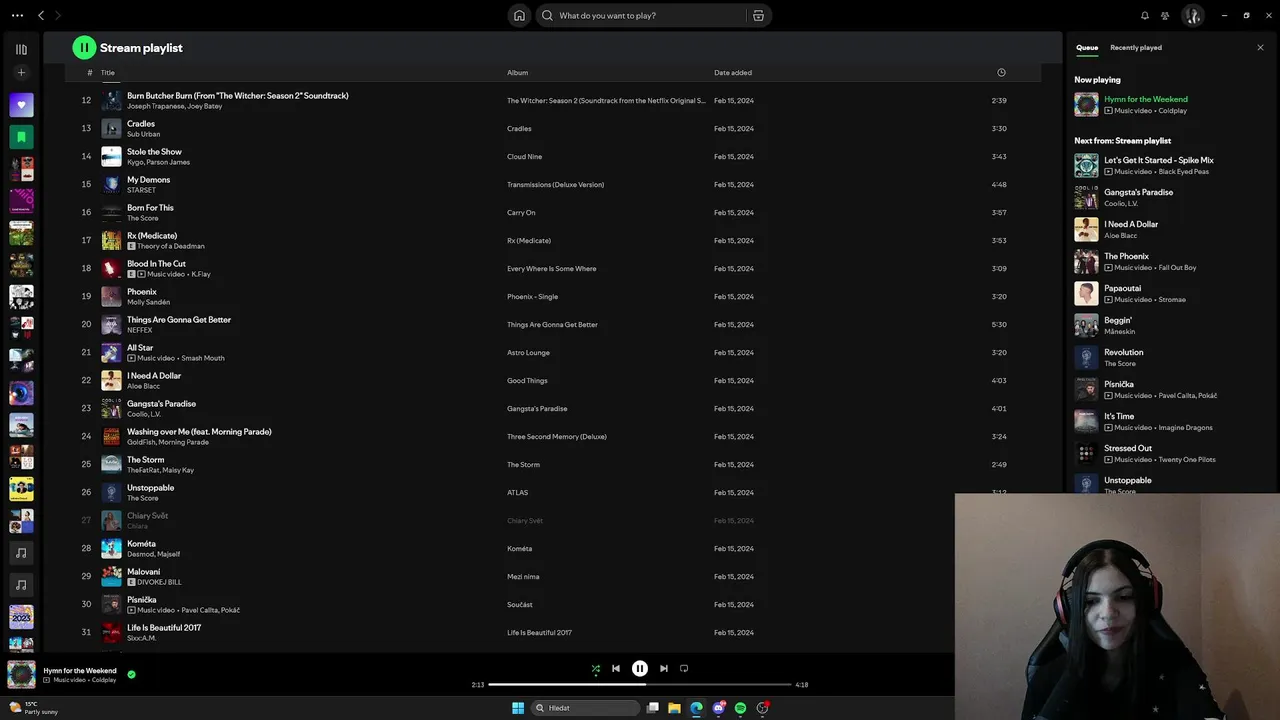Screen dimensions: 1280x720
Task: Open the Cradles album link
Action: pos(519,129)
